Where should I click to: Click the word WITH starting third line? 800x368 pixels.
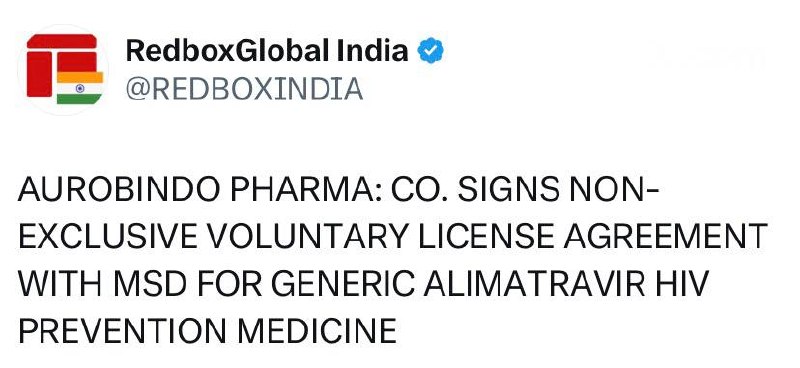61,285
